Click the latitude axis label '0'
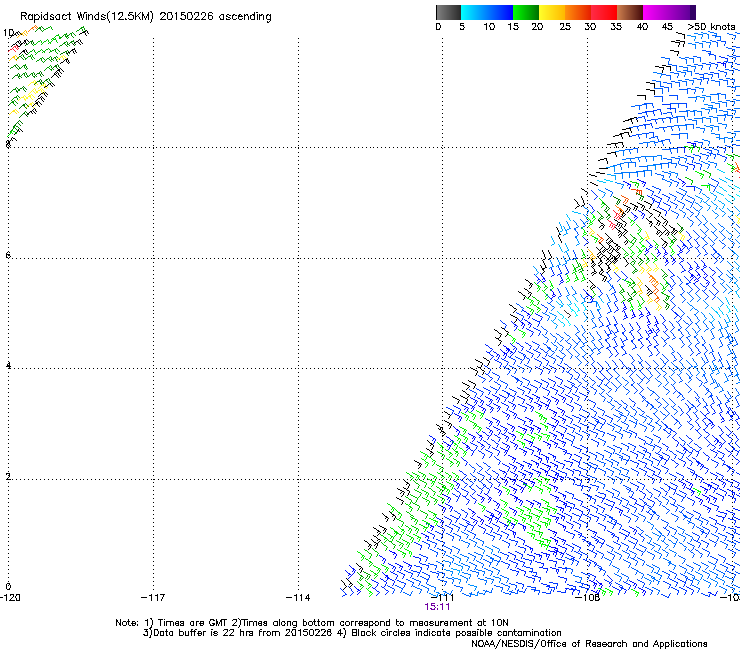This screenshot has width=740, height=650. 8,587
